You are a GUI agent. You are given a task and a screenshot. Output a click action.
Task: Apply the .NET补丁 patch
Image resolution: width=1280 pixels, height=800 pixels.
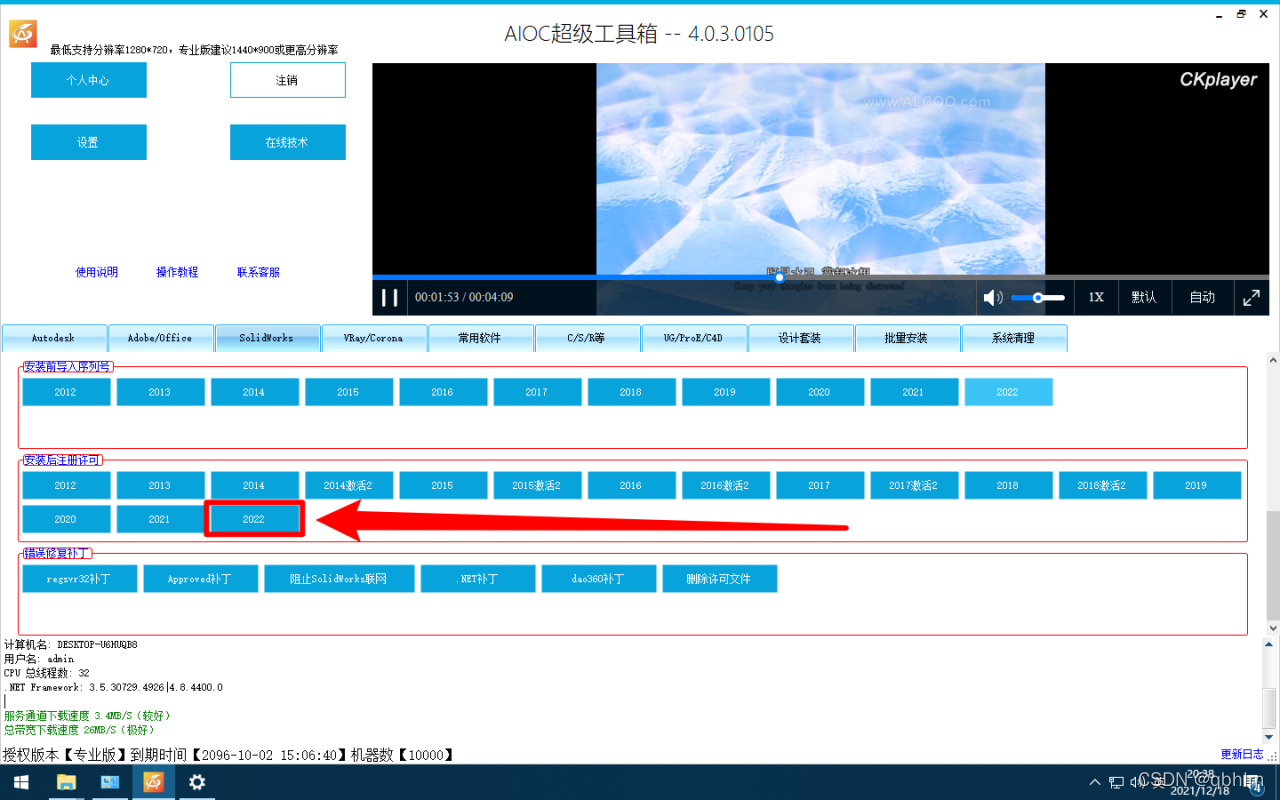pyautogui.click(x=478, y=579)
